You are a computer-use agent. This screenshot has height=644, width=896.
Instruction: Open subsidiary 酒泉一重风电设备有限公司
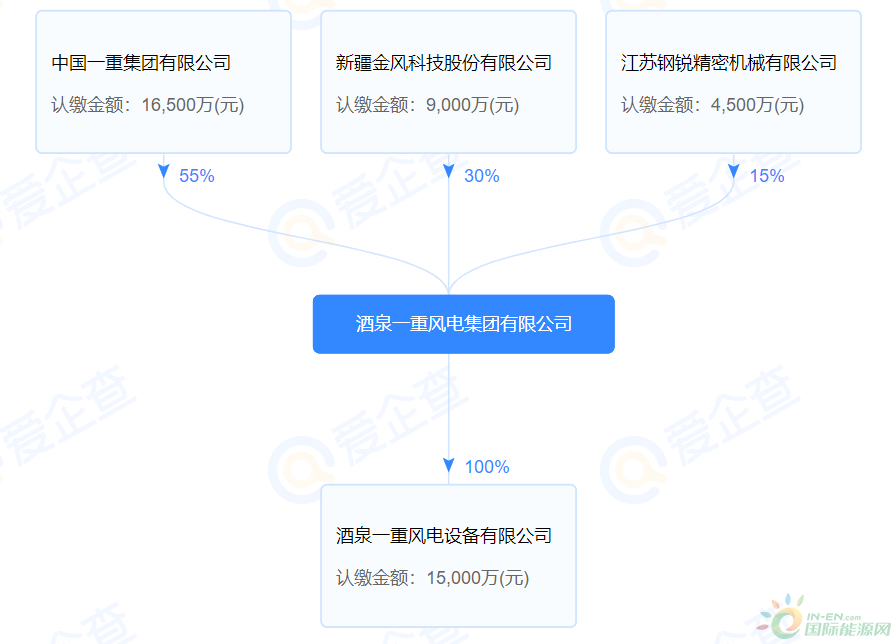[444, 536]
